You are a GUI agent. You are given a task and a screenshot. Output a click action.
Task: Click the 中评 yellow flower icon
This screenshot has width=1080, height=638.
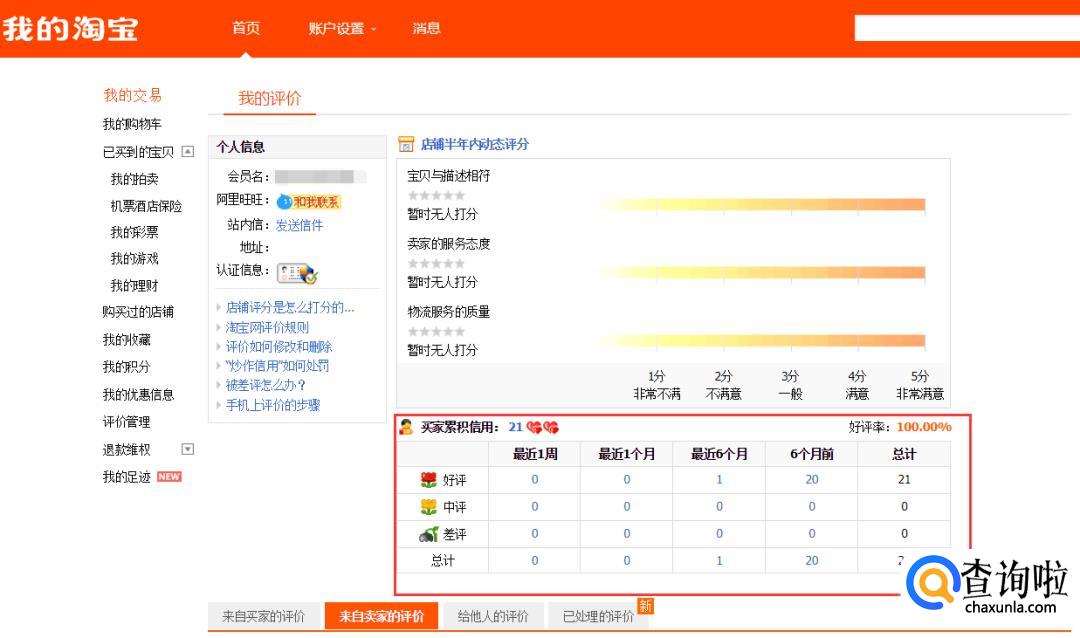click(428, 507)
